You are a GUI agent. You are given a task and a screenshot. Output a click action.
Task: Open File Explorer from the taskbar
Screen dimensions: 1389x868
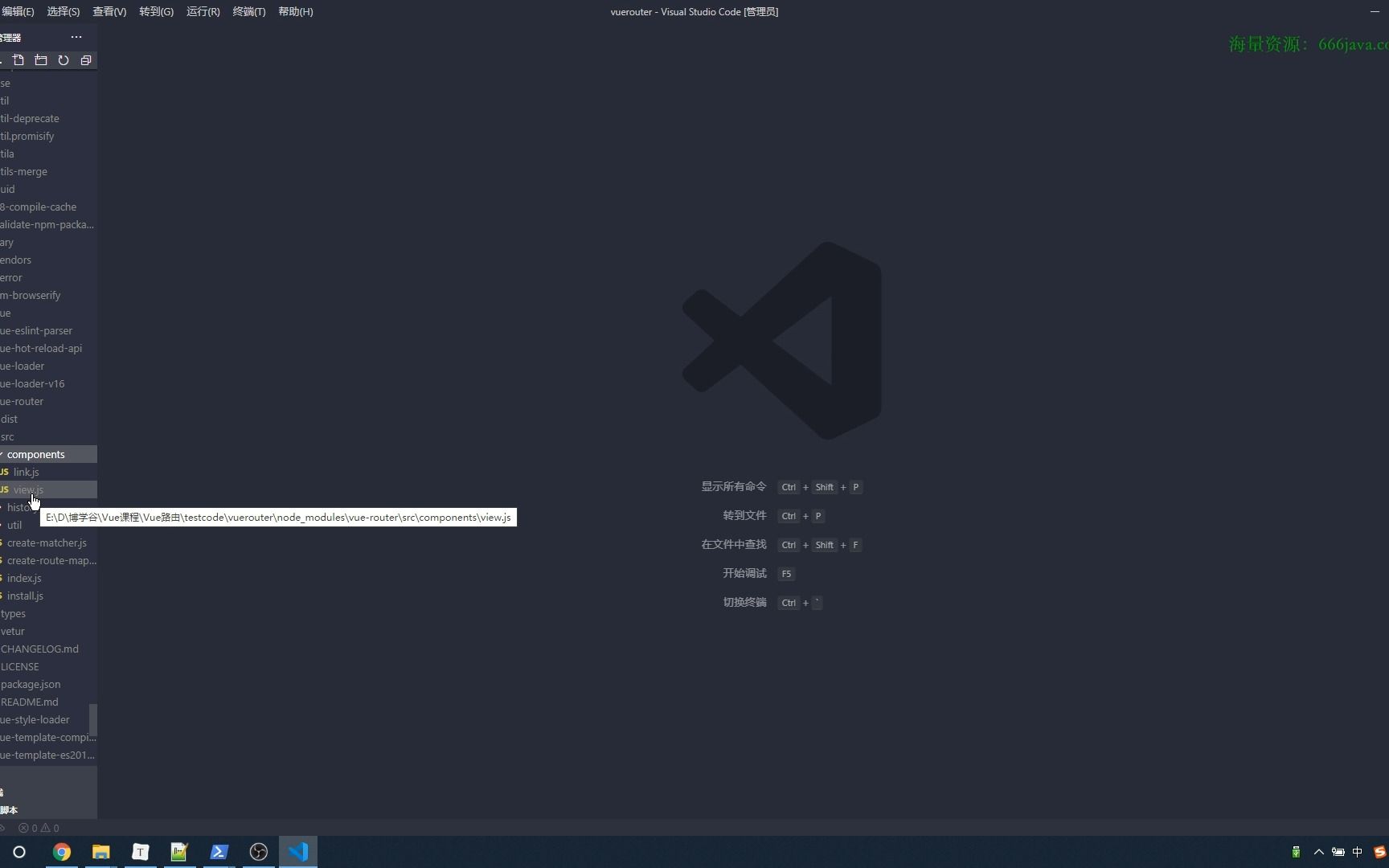[x=101, y=852]
